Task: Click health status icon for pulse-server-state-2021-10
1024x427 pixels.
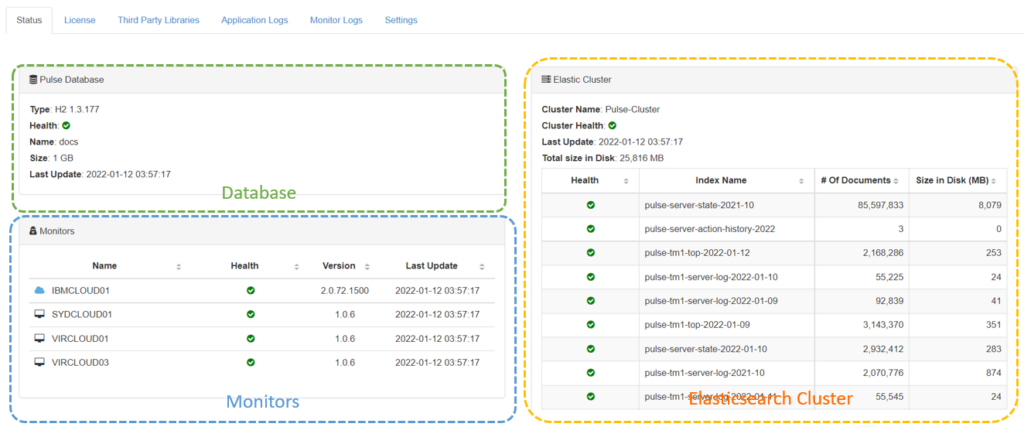Action: (590, 205)
